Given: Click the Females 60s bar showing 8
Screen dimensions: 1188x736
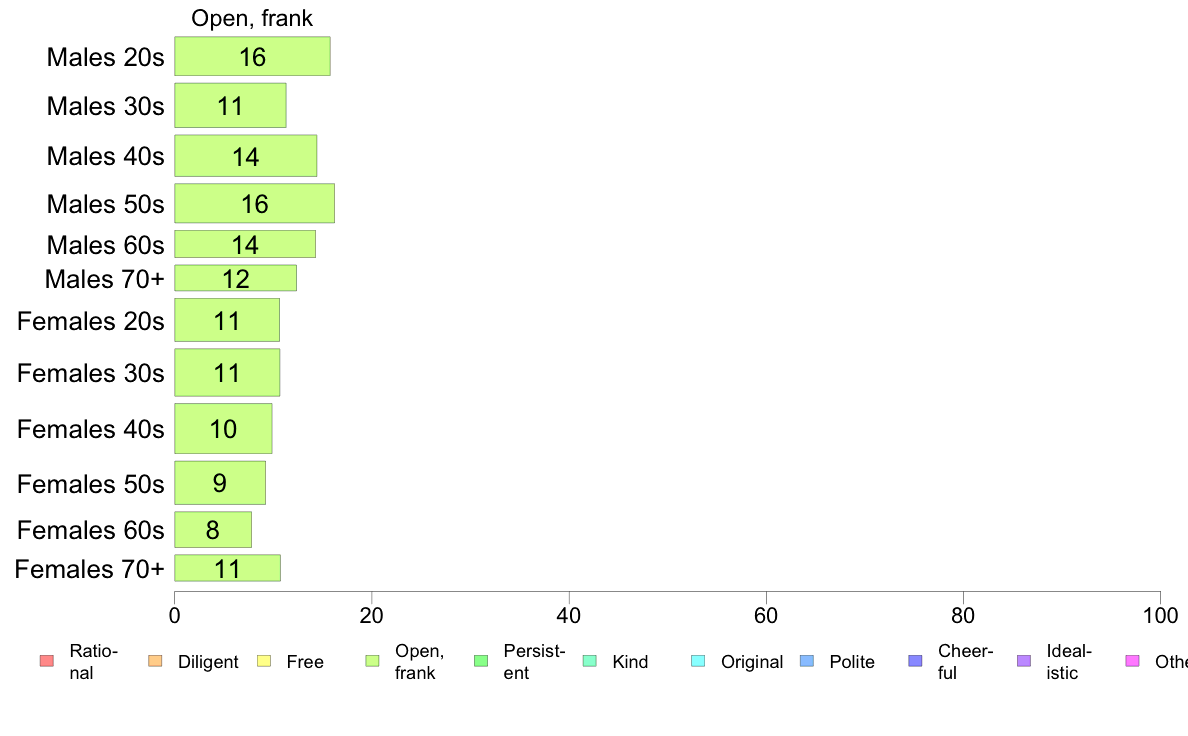Looking at the screenshot, I should (213, 530).
